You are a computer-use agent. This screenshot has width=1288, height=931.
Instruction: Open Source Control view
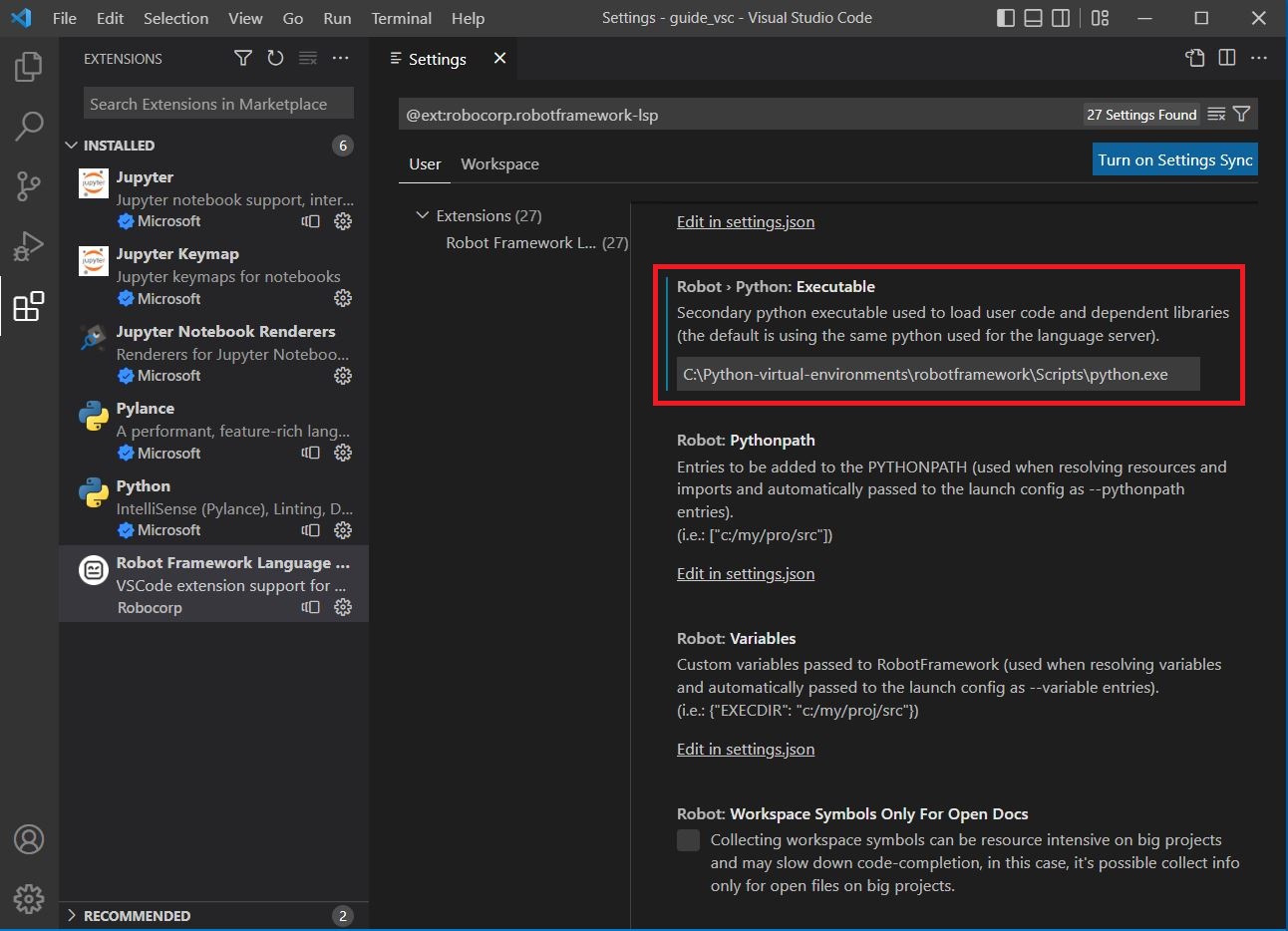pos(29,185)
